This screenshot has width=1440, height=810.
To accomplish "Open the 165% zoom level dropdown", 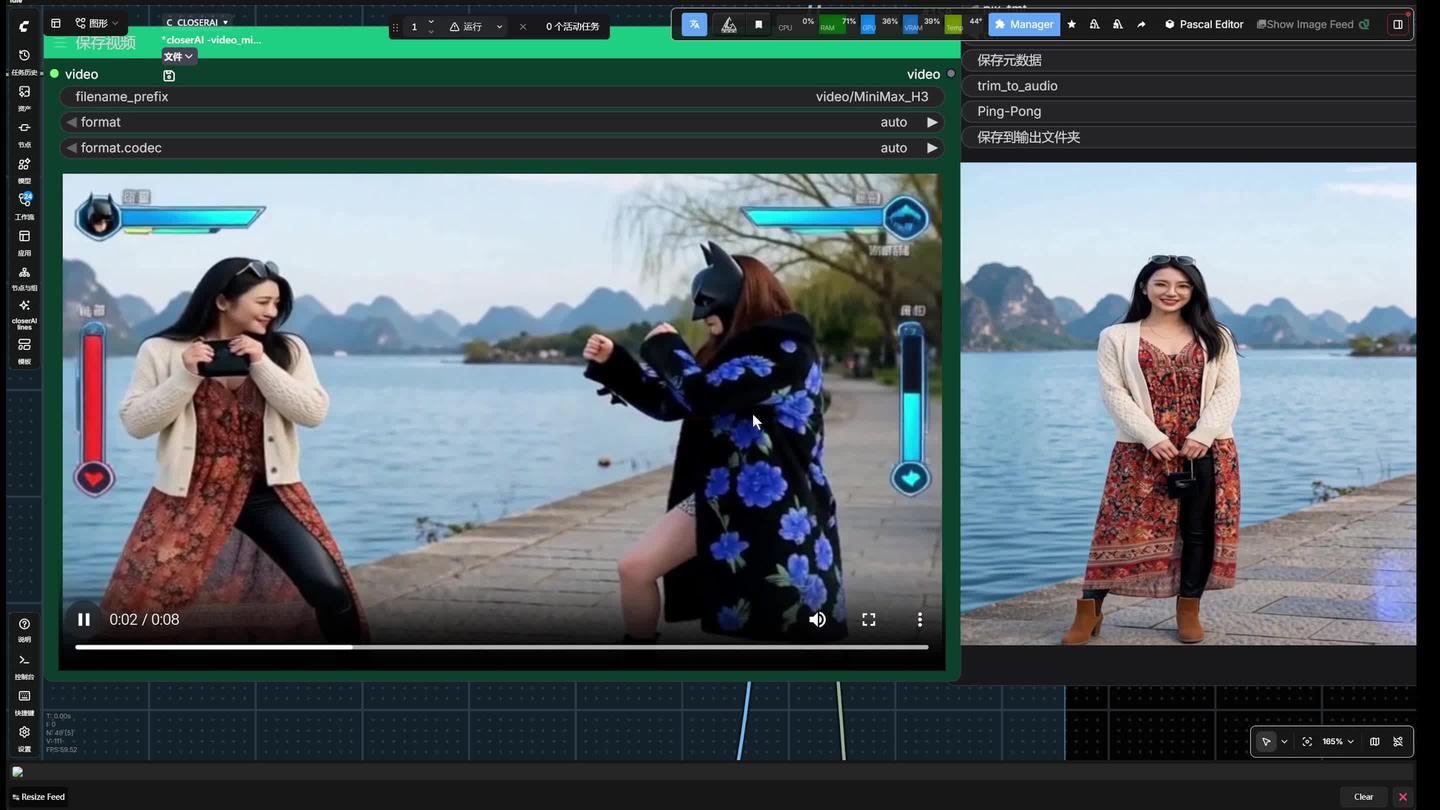I will point(1338,742).
